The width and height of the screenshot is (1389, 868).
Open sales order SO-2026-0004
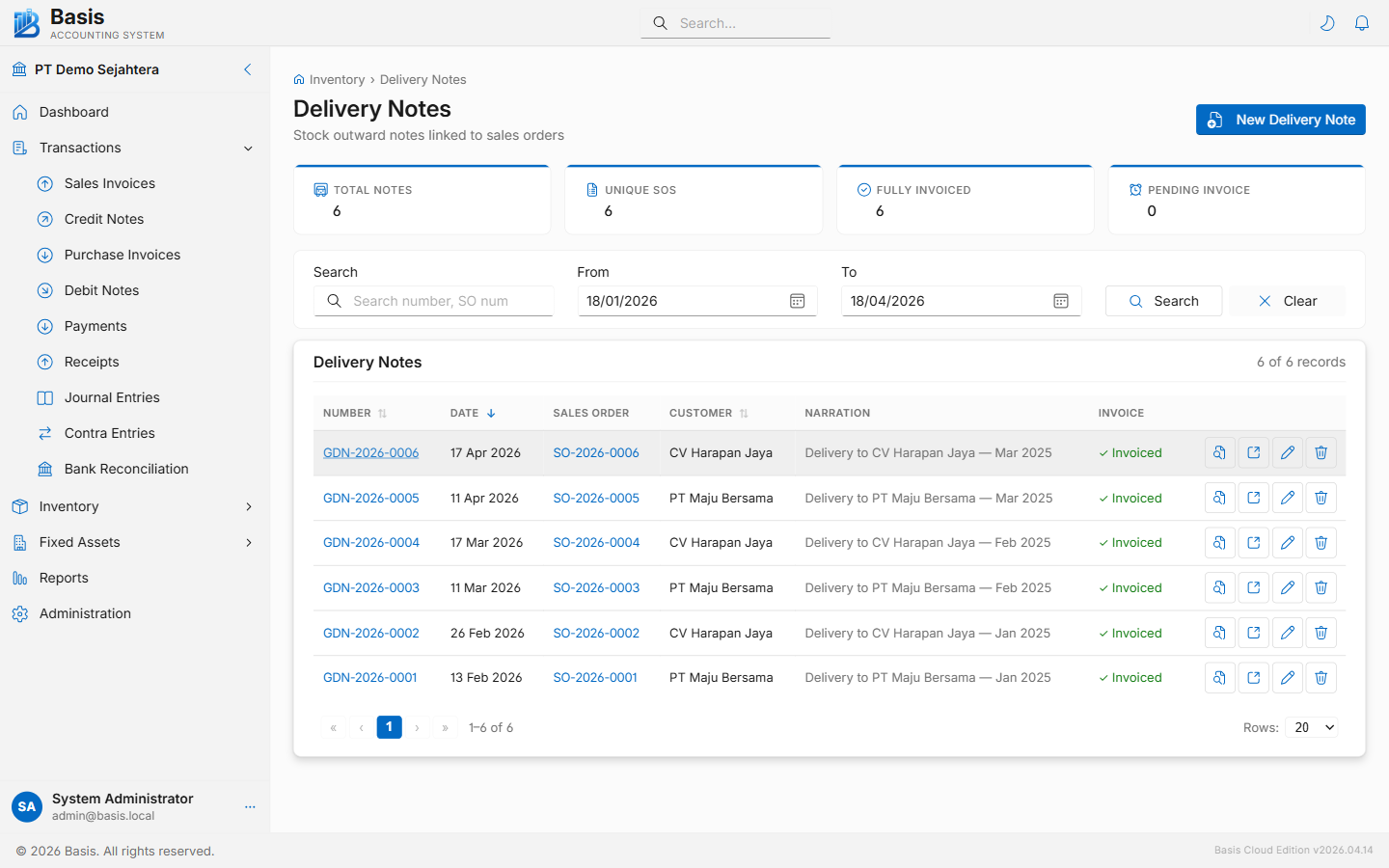(596, 542)
